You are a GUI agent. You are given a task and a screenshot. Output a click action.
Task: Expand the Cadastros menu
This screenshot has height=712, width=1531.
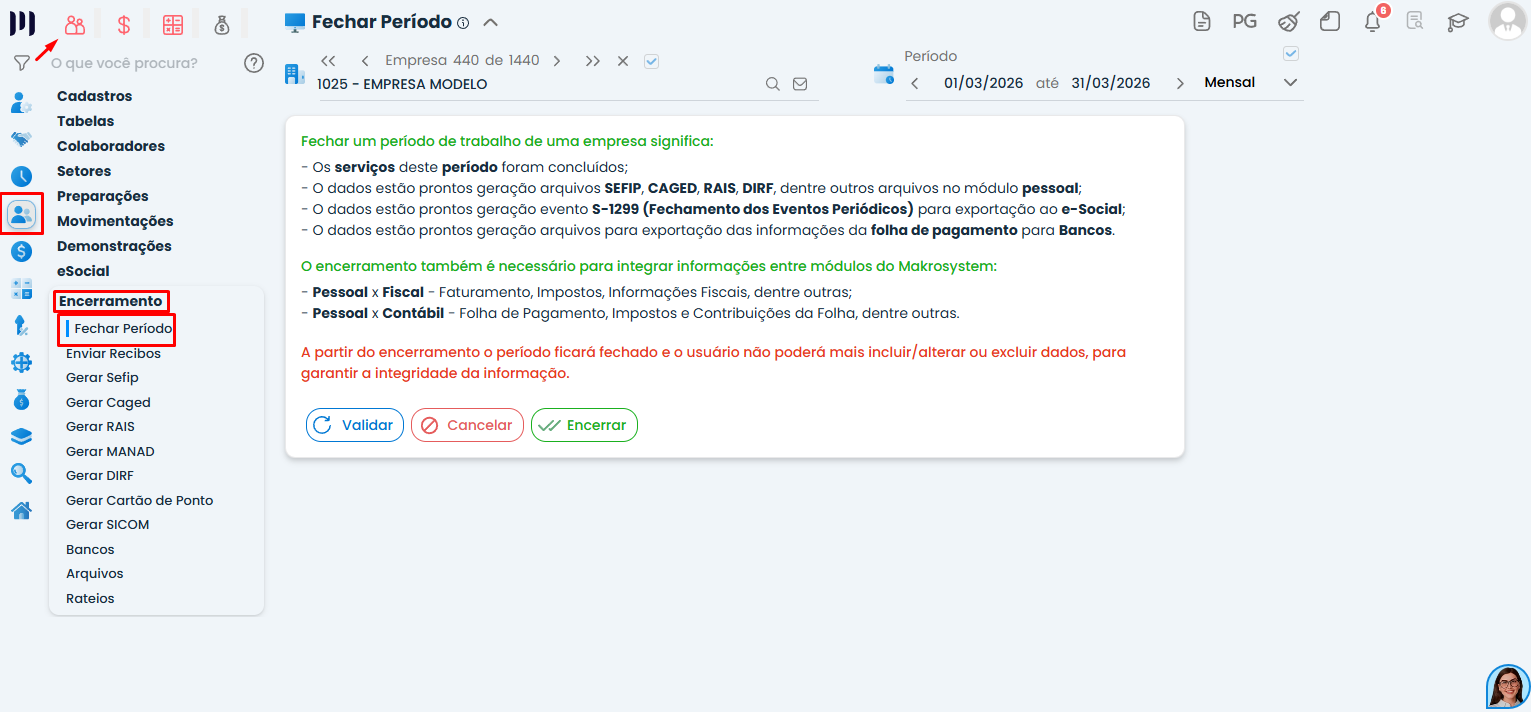95,96
